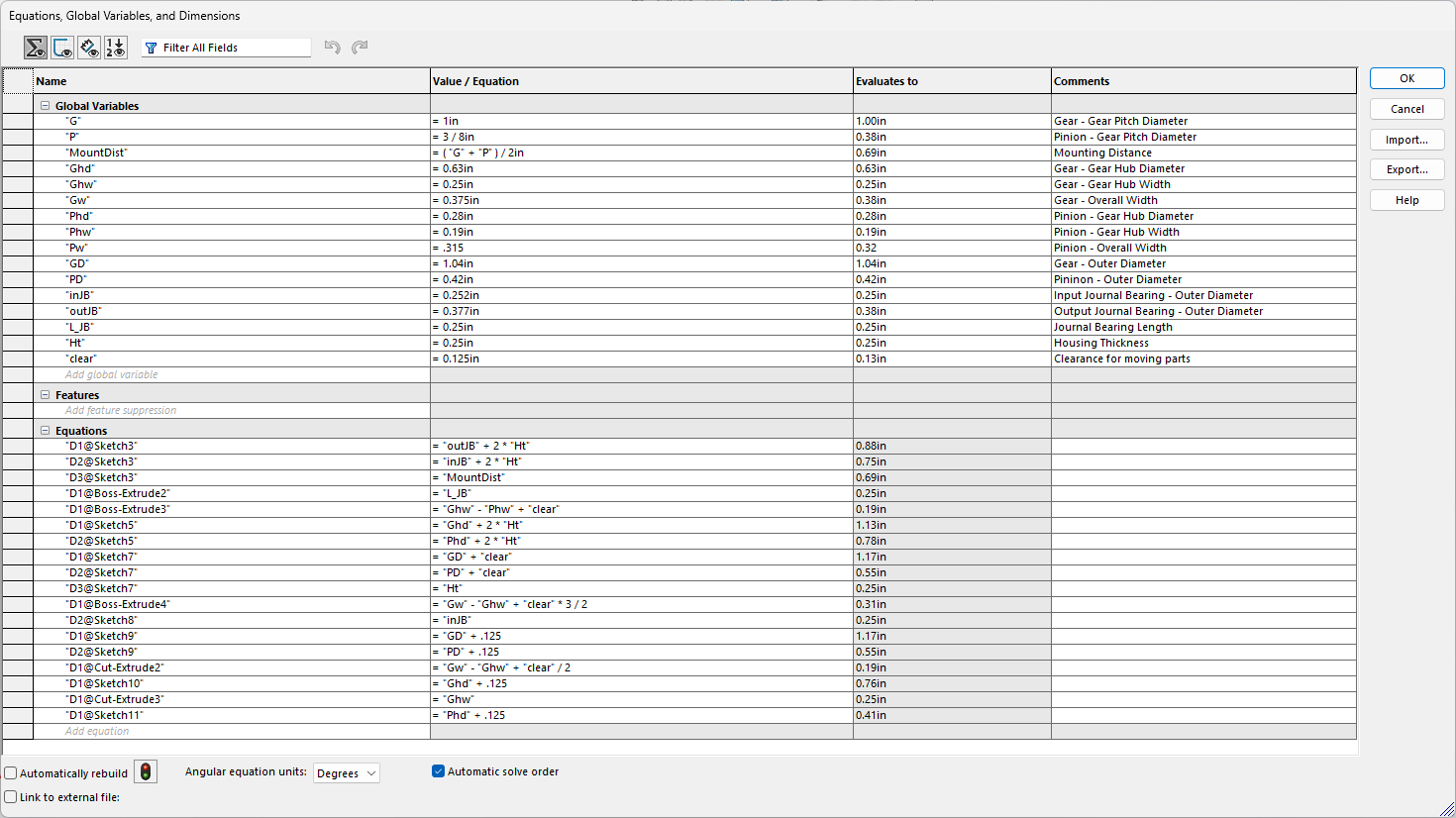Click the Comments column header
The image size is (1456, 818).
[x=1203, y=81]
